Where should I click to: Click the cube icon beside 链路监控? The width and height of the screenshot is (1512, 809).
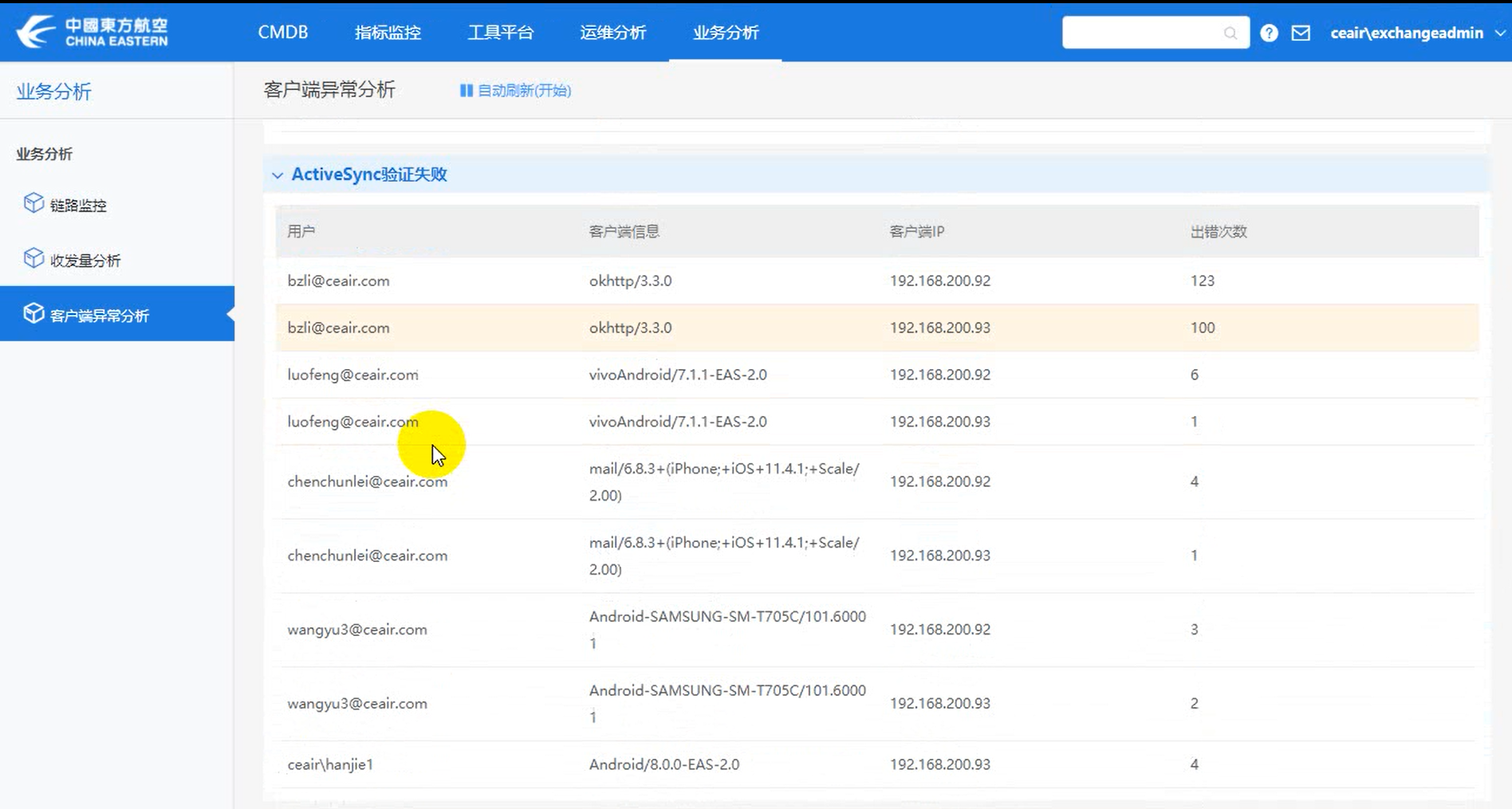tap(33, 203)
